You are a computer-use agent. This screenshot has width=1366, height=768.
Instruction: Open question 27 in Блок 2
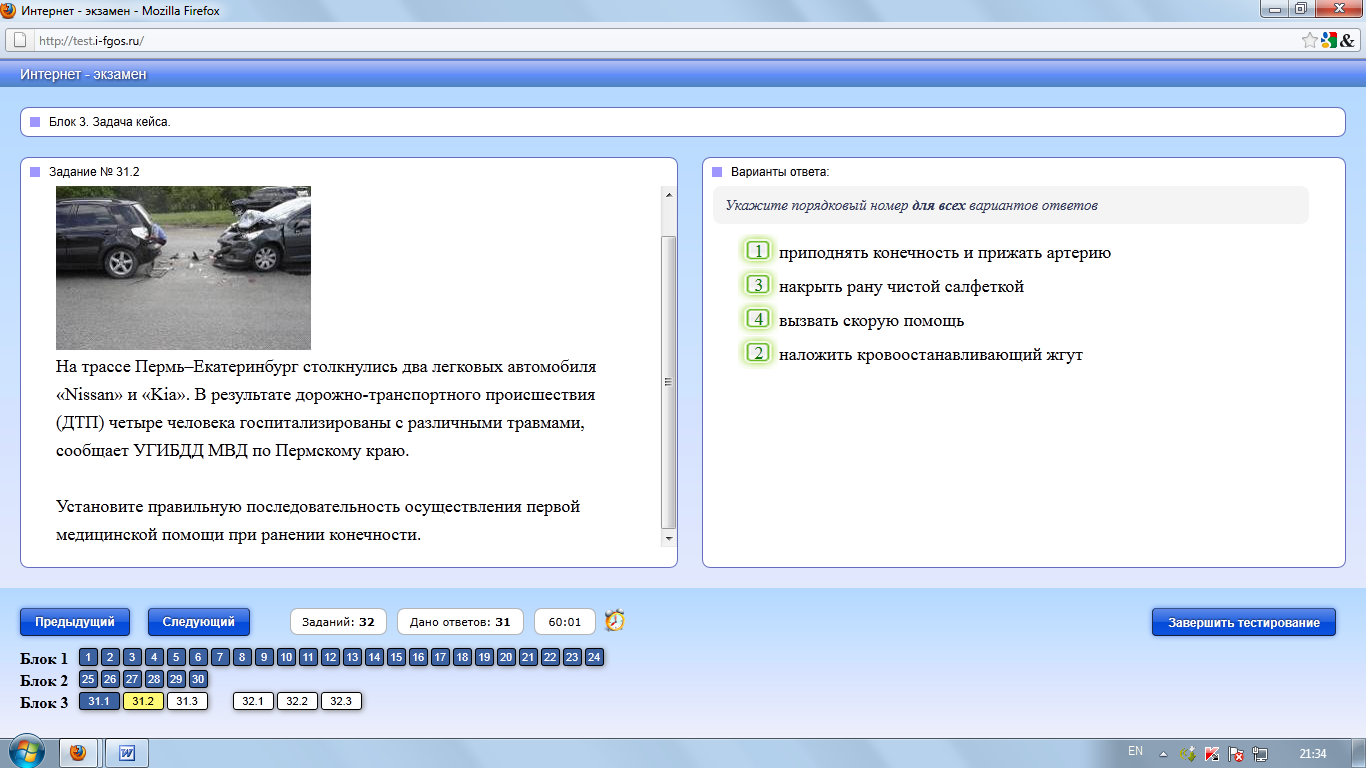click(132, 679)
